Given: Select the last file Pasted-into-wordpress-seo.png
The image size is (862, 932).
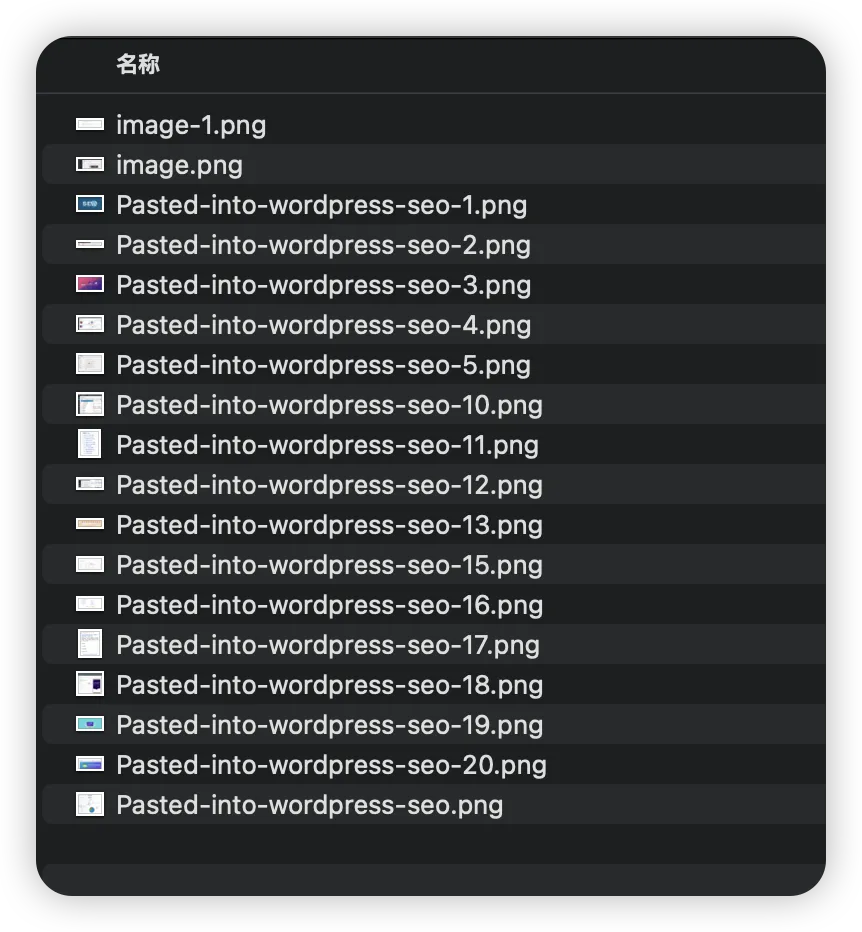Looking at the screenshot, I should tap(309, 805).
